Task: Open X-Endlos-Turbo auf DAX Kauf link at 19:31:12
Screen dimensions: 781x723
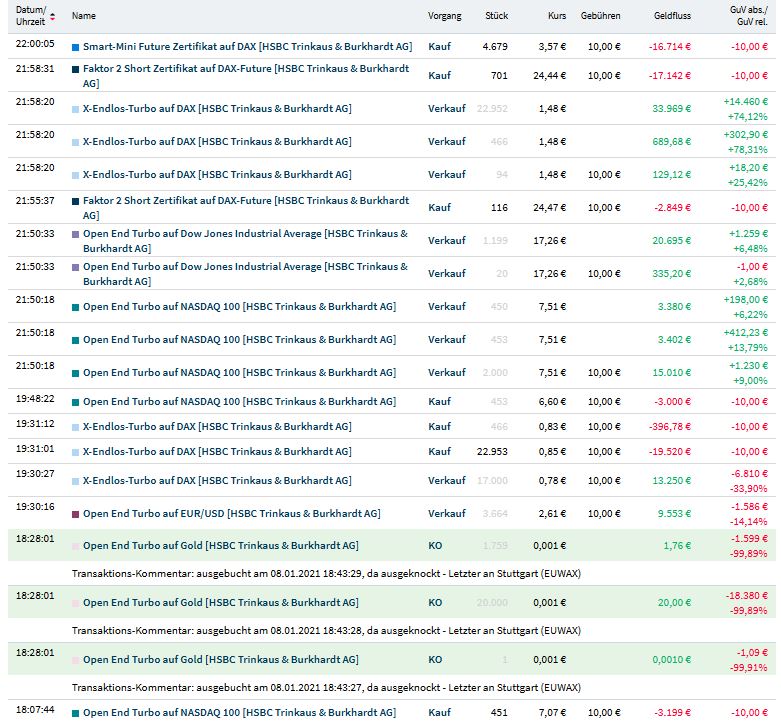Action: [x=217, y=426]
